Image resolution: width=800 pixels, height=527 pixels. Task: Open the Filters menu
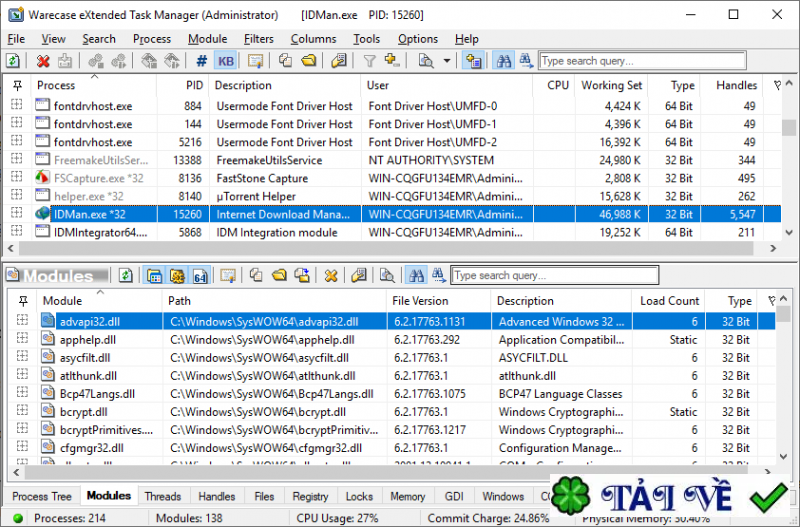(x=258, y=39)
